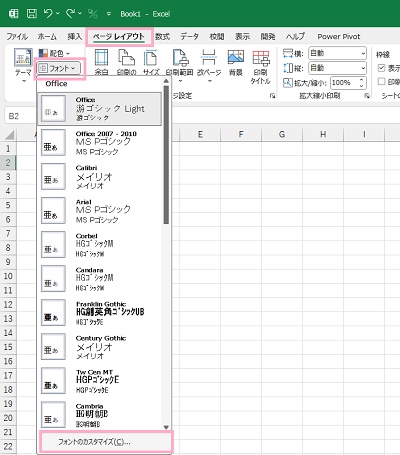The width and height of the screenshot is (400, 455).
Task: Select row 5 header
Action: coord(8,205)
